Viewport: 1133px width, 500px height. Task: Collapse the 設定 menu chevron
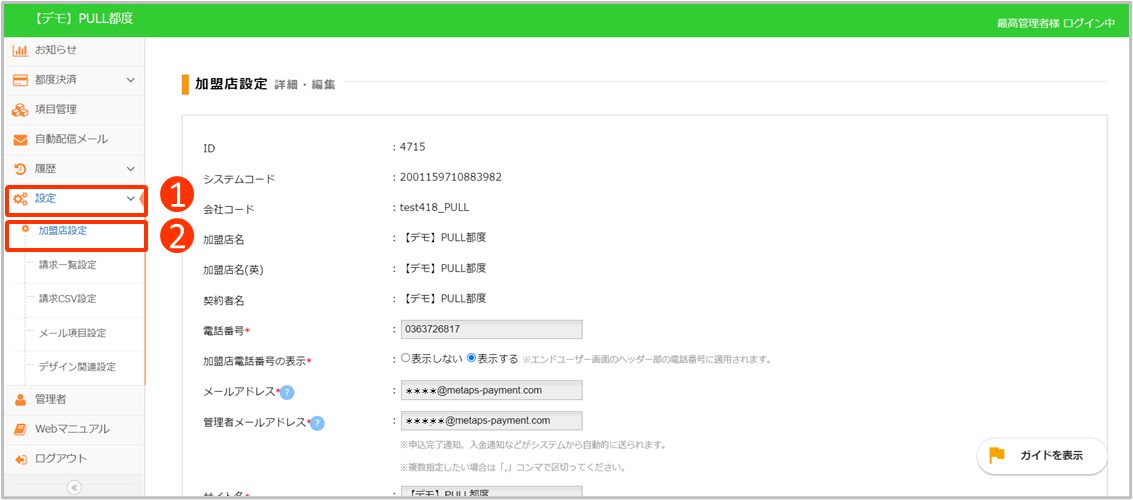pyautogui.click(x=130, y=199)
